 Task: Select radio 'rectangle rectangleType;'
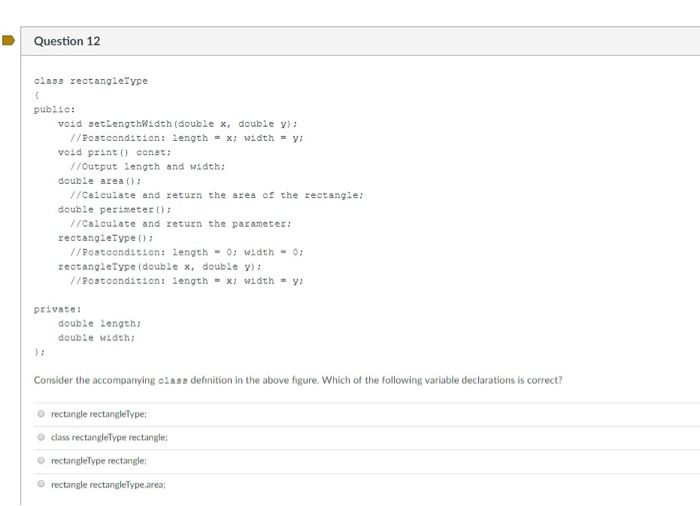tap(41, 414)
